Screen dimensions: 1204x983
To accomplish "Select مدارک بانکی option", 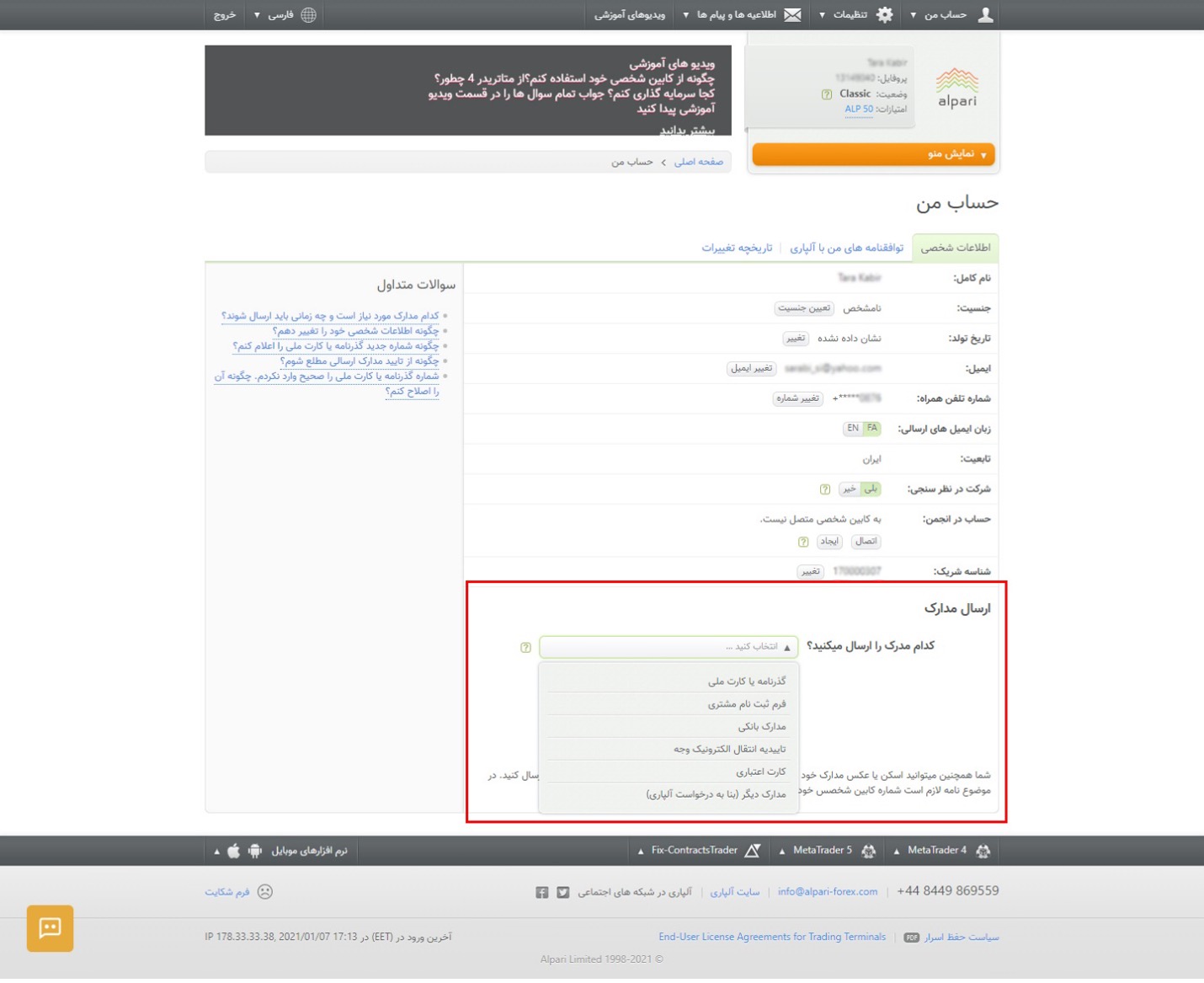I will point(669,726).
